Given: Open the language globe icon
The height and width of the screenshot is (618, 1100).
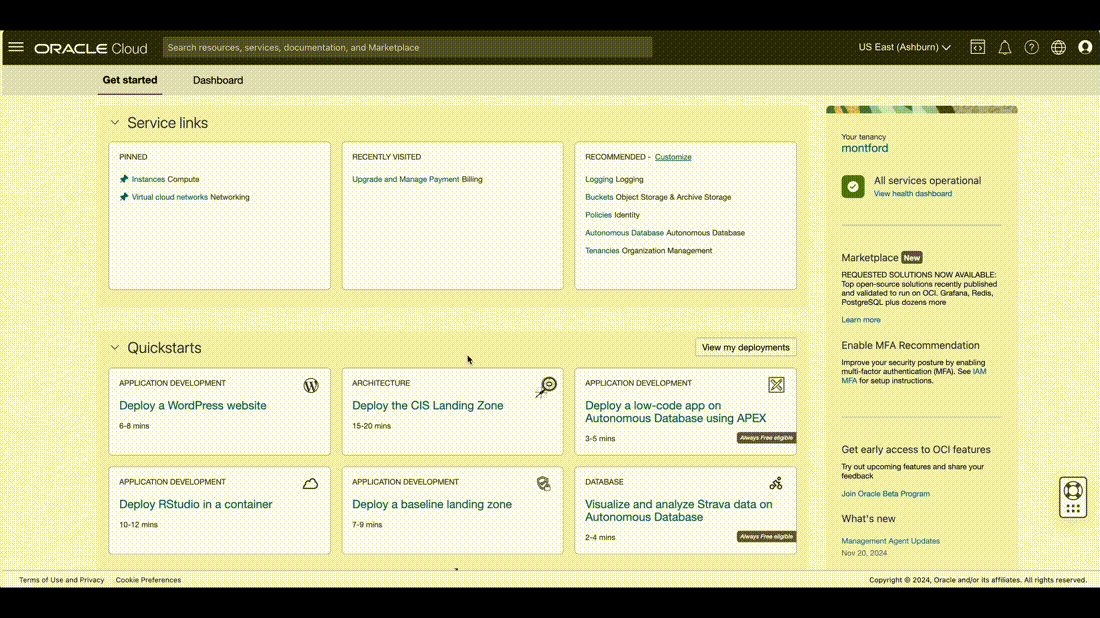Looking at the screenshot, I should (1058, 47).
